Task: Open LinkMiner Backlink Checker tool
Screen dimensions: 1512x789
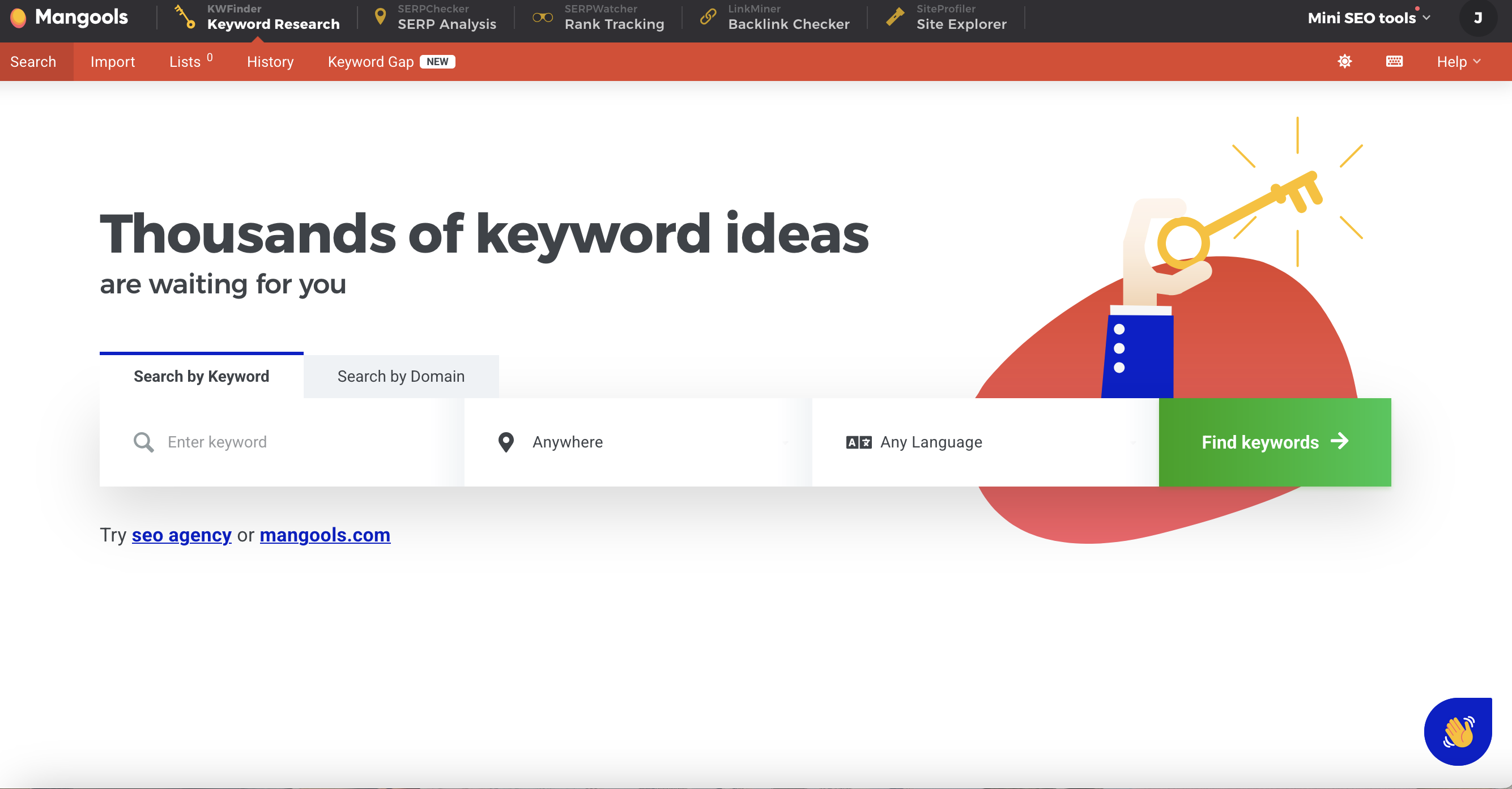Action: (774, 18)
